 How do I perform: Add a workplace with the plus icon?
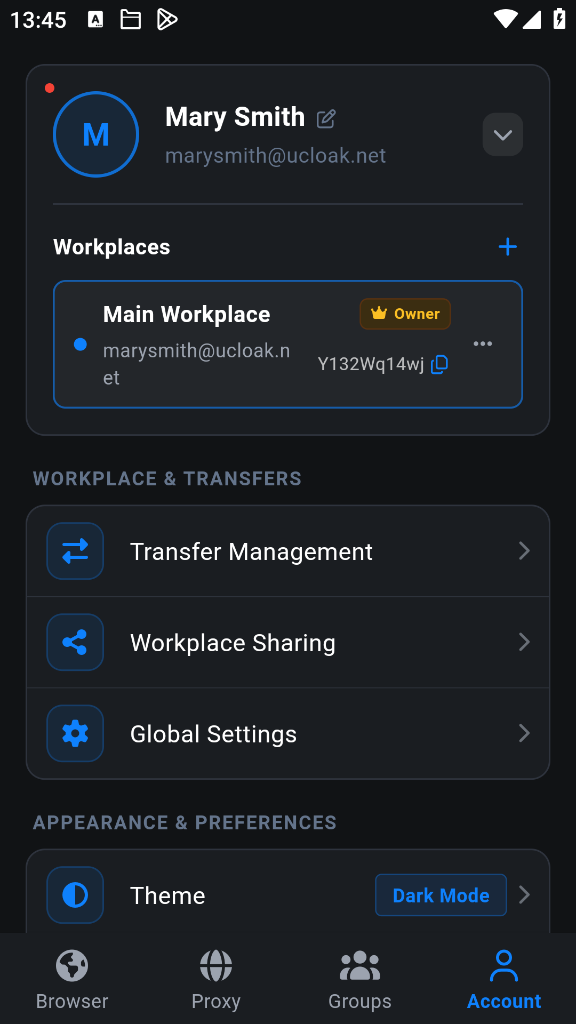507,247
